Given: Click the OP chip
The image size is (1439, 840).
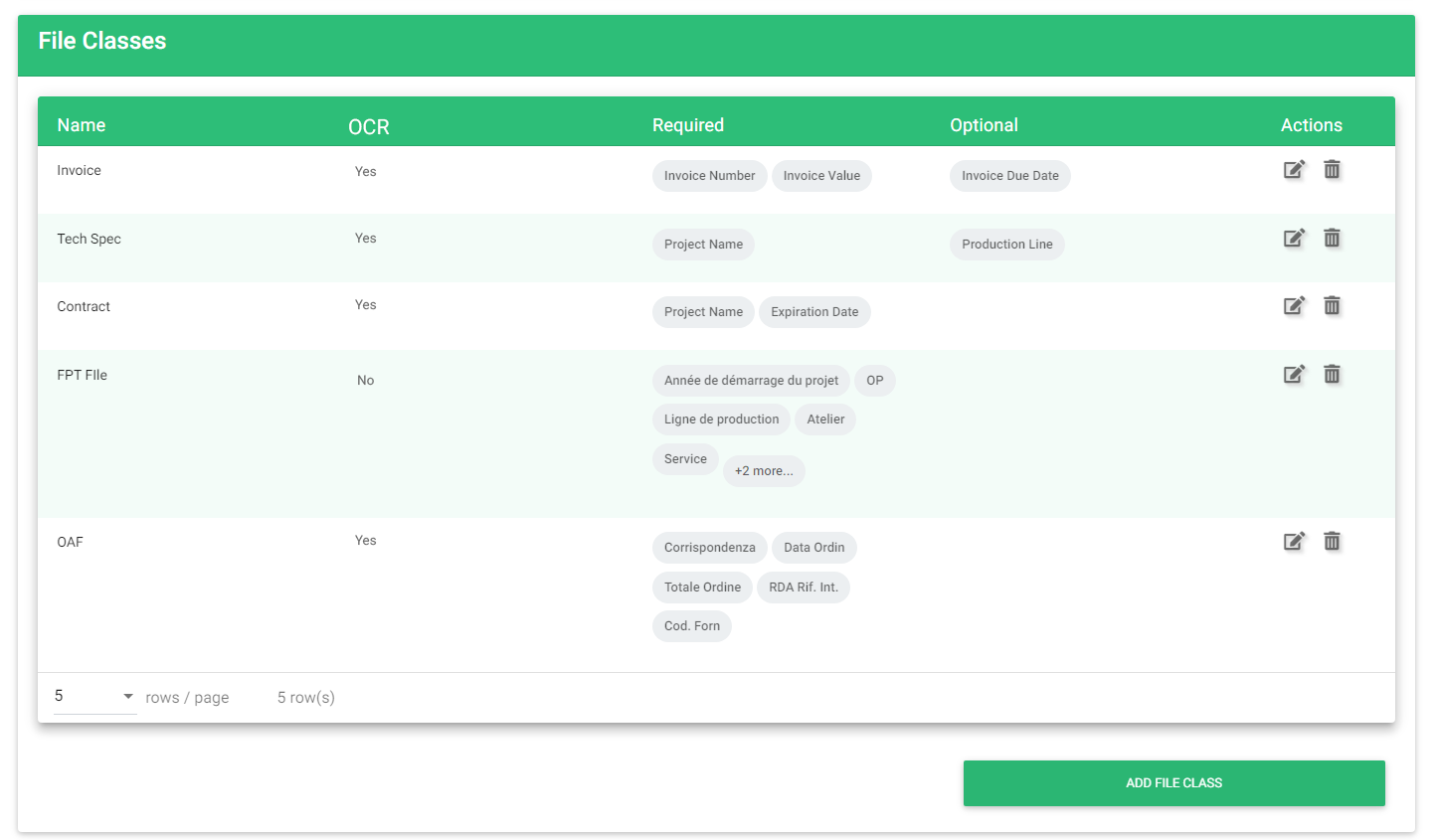Looking at the screenshot, I should (x=875, y=381).
